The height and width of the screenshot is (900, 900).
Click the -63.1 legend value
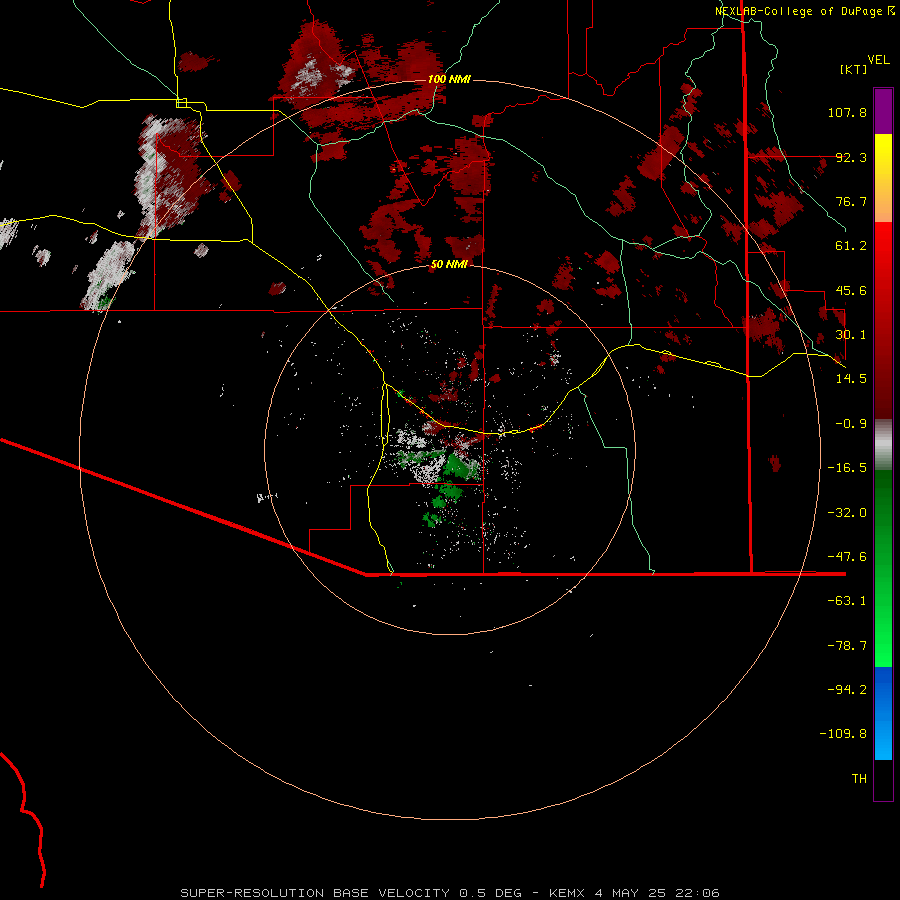(847, 601)
